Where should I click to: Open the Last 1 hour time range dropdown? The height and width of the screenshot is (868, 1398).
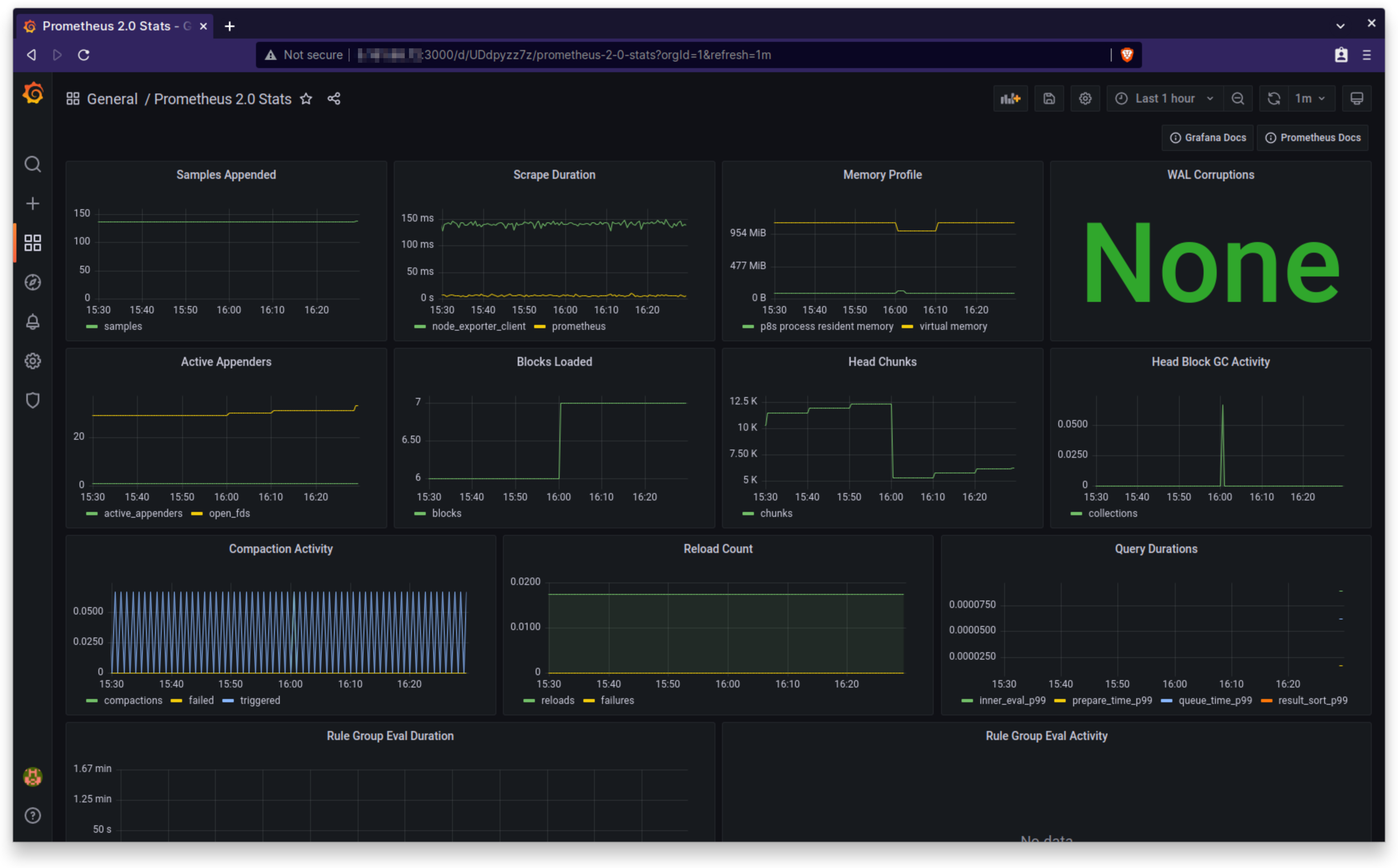(1165, 98)
